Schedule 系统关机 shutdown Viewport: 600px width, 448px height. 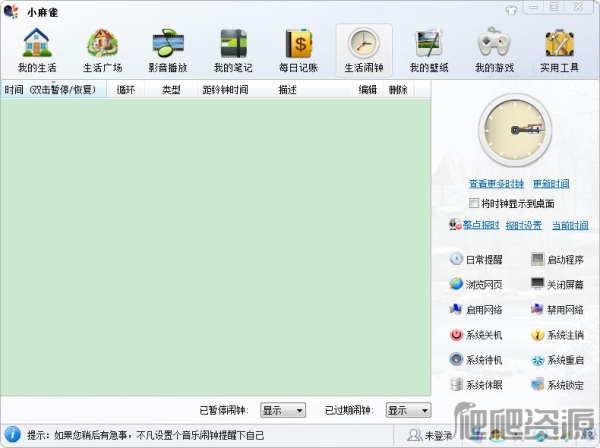coord(476,335)
